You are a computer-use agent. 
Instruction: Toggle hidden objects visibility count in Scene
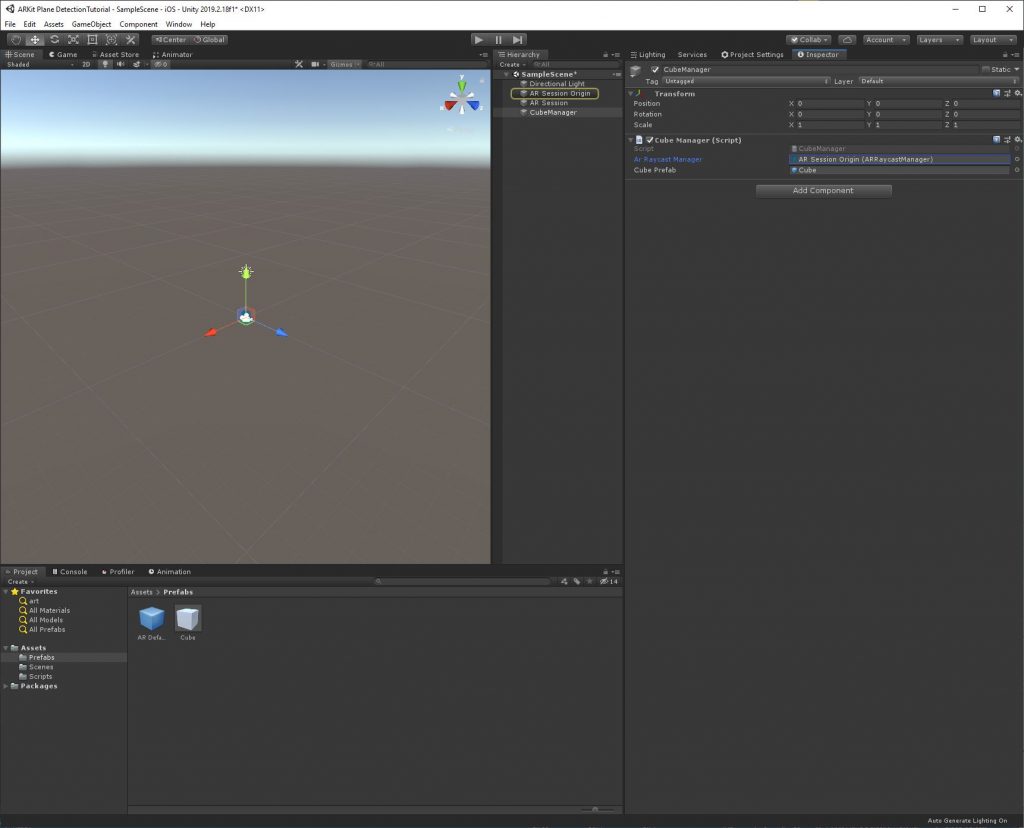point(161,65)
